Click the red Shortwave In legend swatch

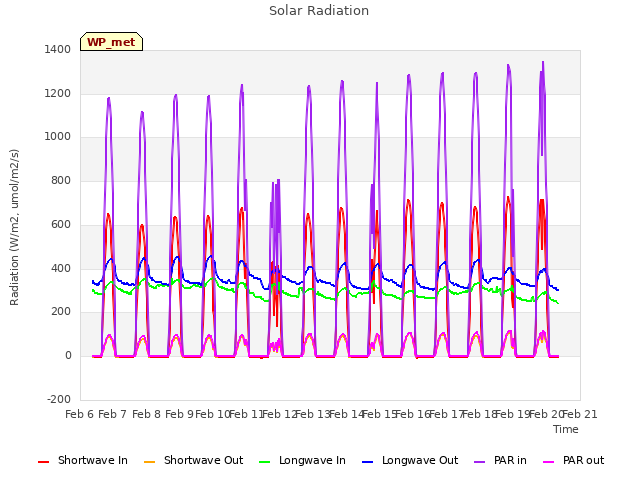pyautogui.click(x=44, y=462)
